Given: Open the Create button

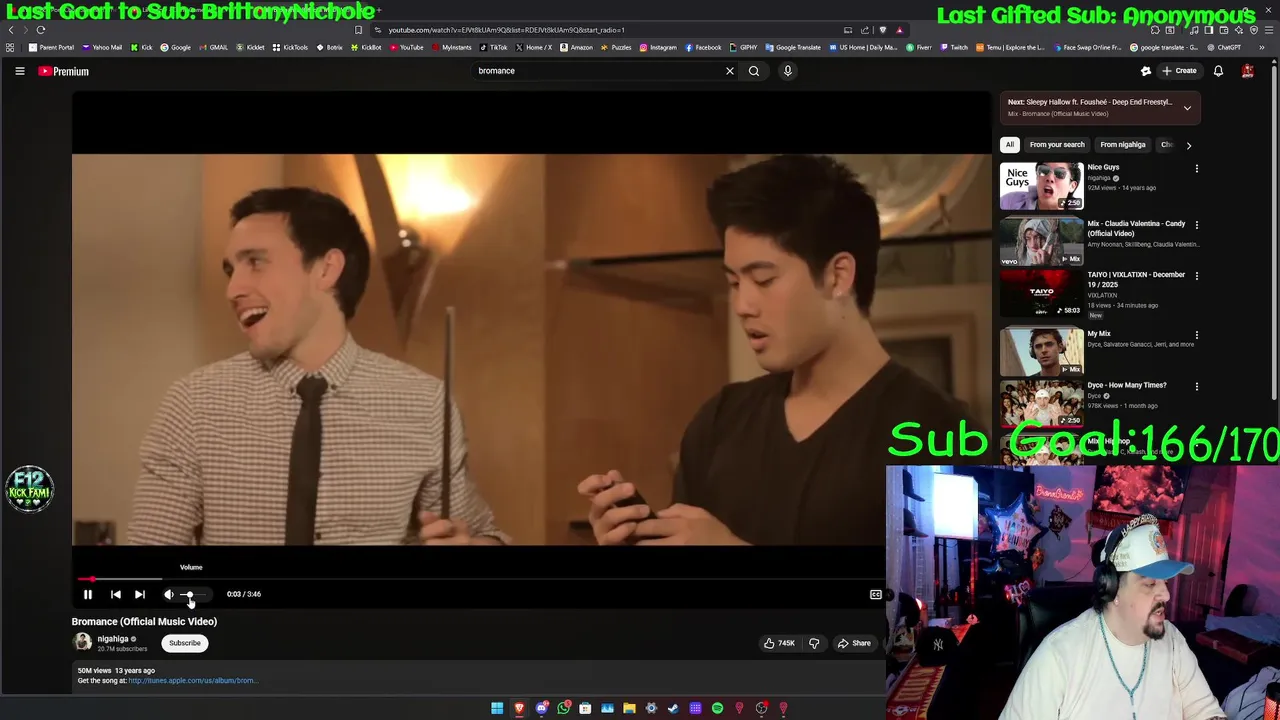Looking at the screenshot, I should pyautogui.click(x=1178, y=71).
